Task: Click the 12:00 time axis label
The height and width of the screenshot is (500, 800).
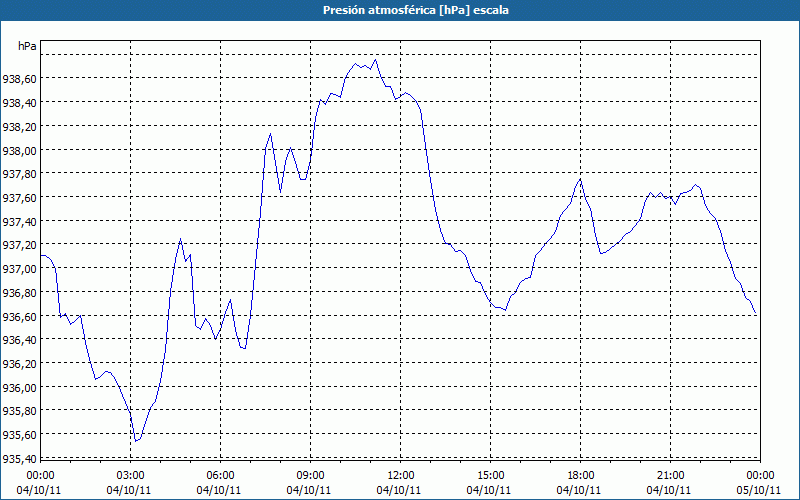Action: point(401,476)
